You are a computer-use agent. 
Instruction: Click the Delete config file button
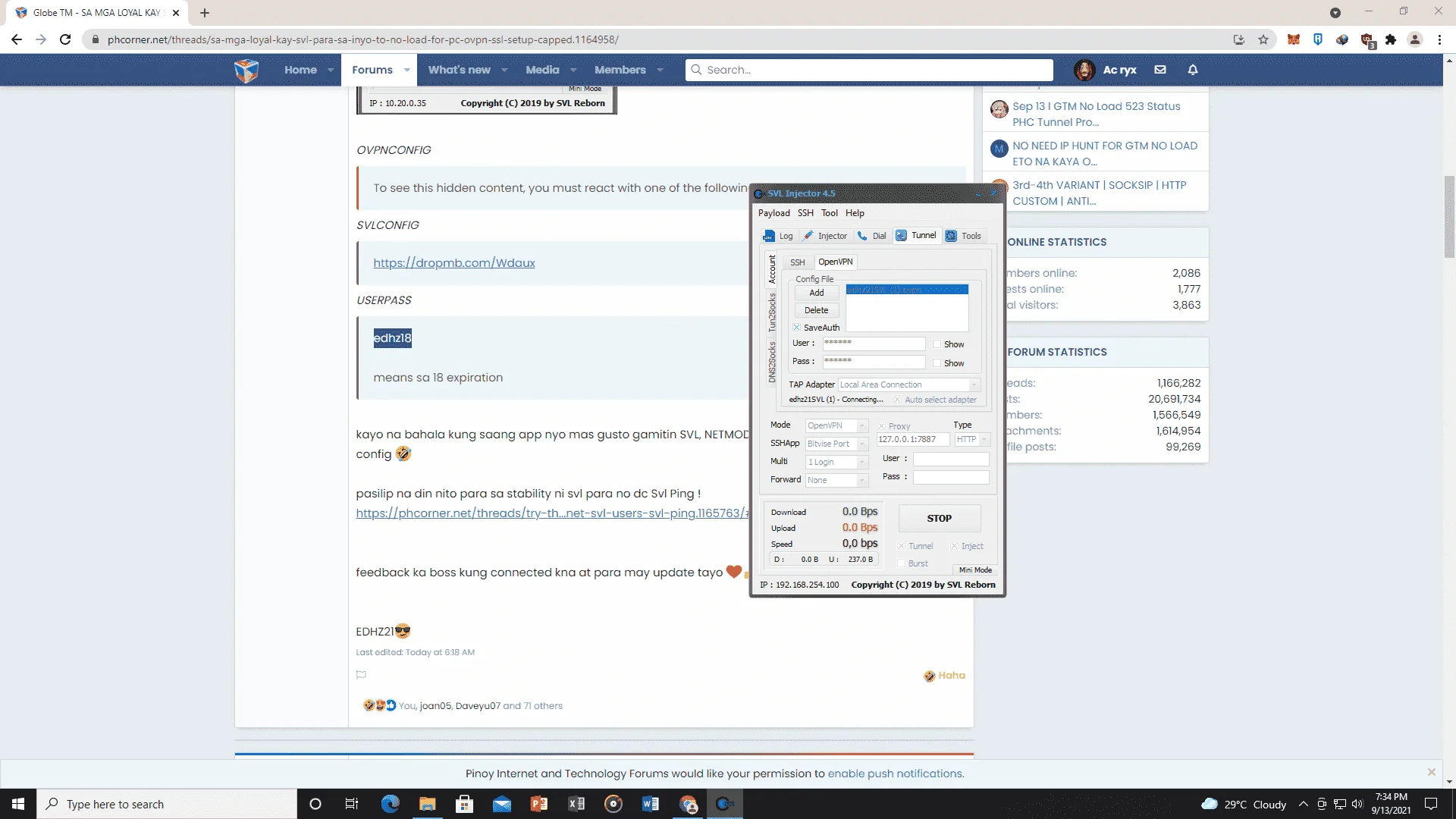pyautogui.click(x=817, y=310)
